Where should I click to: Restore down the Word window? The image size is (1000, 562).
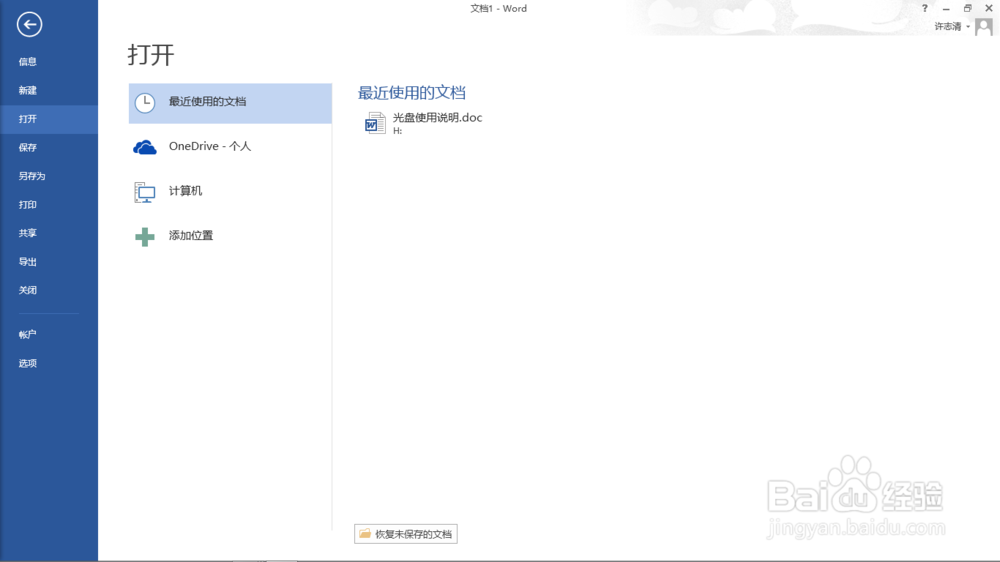(x=967, y=8)
